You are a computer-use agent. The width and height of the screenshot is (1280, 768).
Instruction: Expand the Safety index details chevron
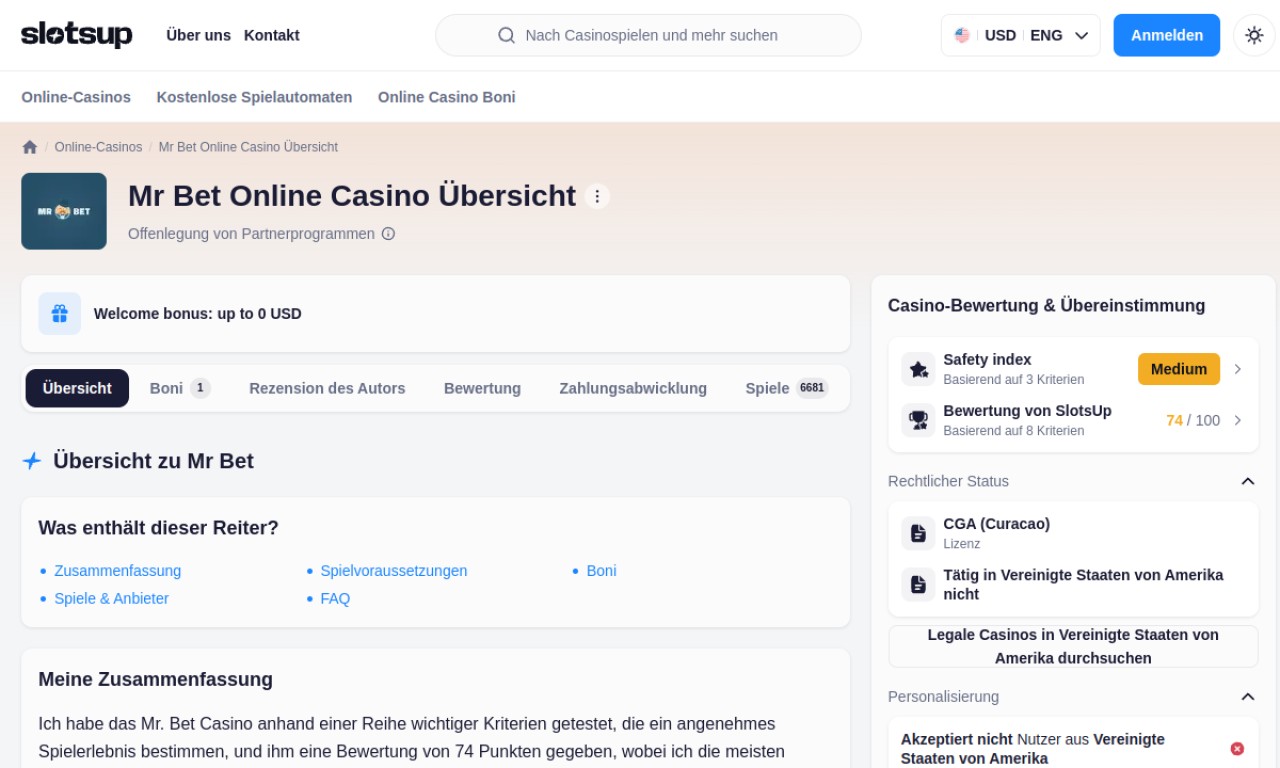[x=1238, y=369]
